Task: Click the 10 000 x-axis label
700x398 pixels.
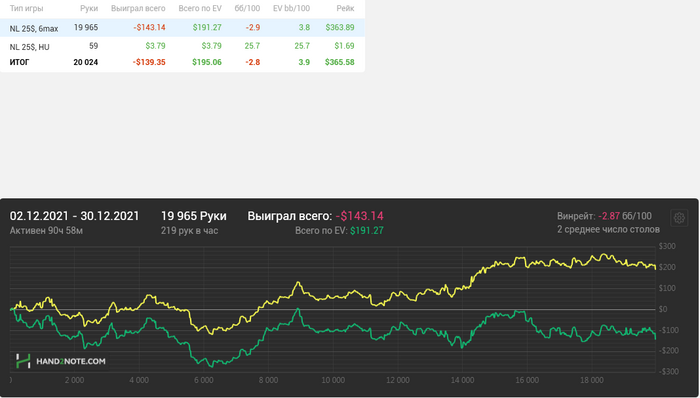Action: pos(333,381)
